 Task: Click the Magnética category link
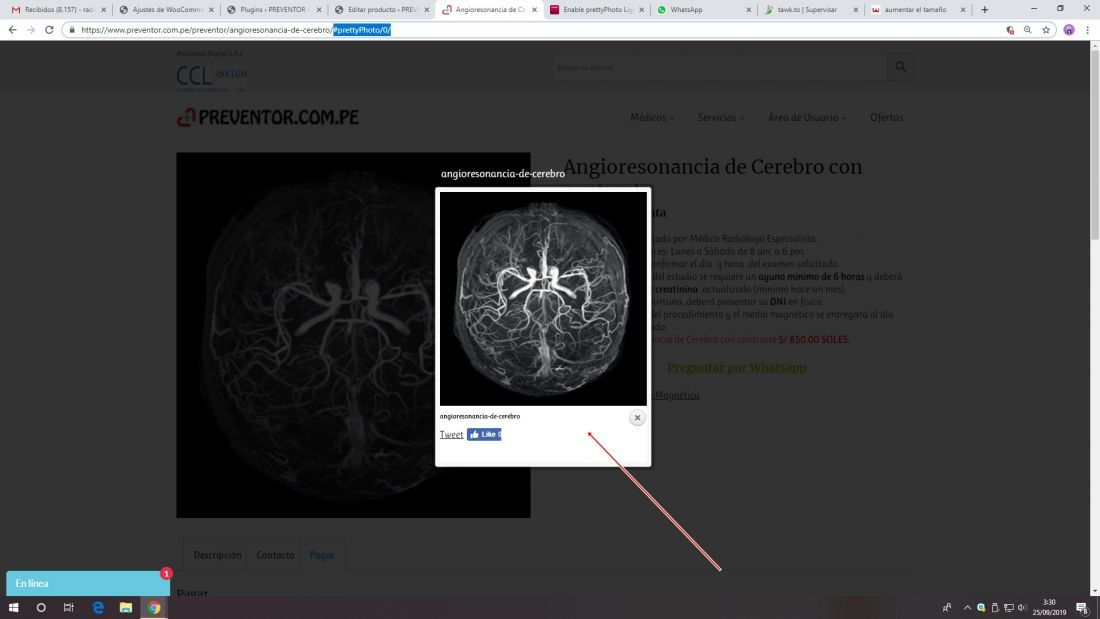pyautogui.click(x=676, y=395)
